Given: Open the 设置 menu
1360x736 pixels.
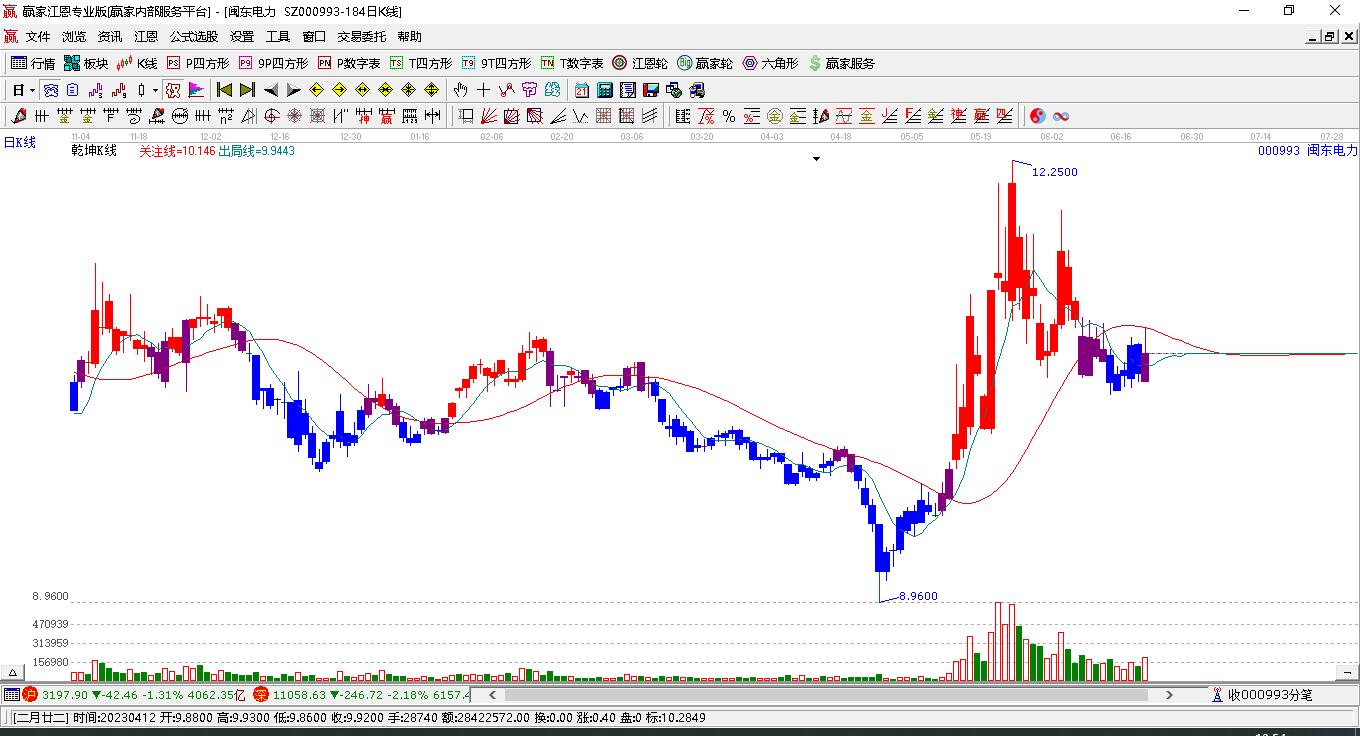Looking at the screenshot, I should coord(242,37).
